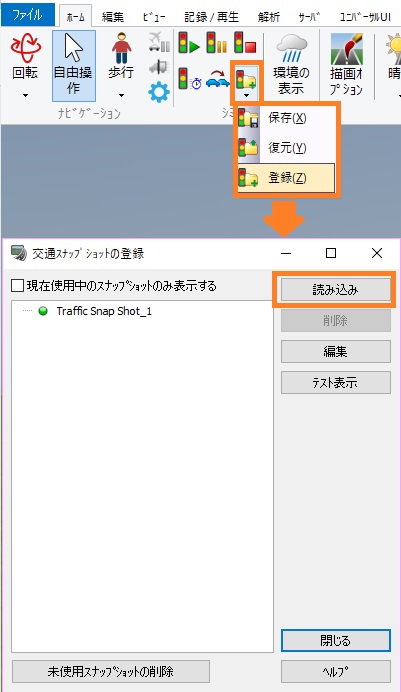
Task: Select Traffic Snap Shot_1 in the list
Action: point(104,311)
